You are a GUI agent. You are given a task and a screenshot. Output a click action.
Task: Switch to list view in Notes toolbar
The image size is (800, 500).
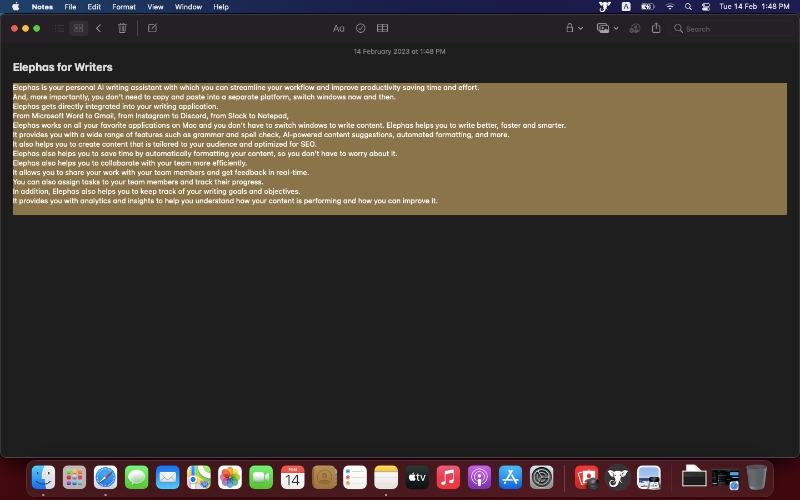pyautogui.click(x=59, y=29)
